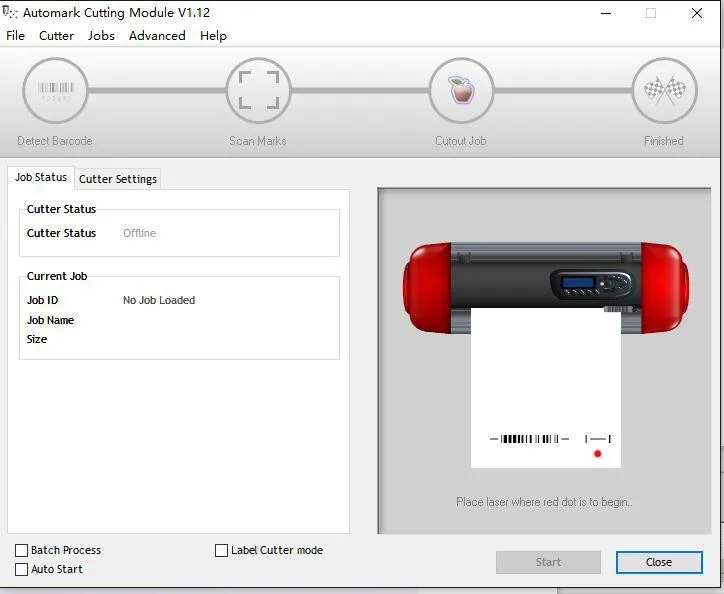Toggle the Label Cutter mode checkbox
Image resolution: width=724 pixels, height=594 pixels.
point(221,550)
